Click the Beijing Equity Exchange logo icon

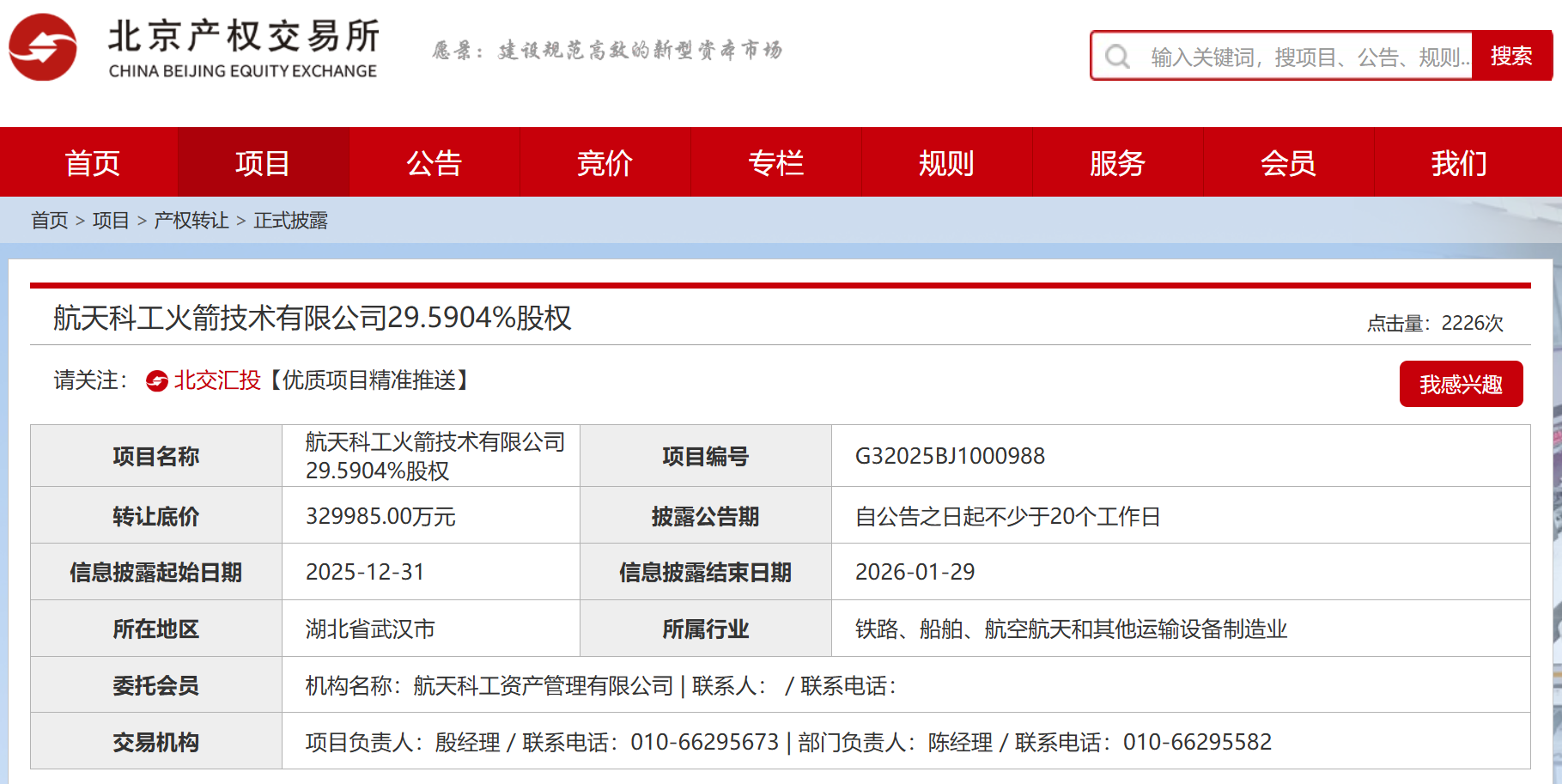point(43,48)
